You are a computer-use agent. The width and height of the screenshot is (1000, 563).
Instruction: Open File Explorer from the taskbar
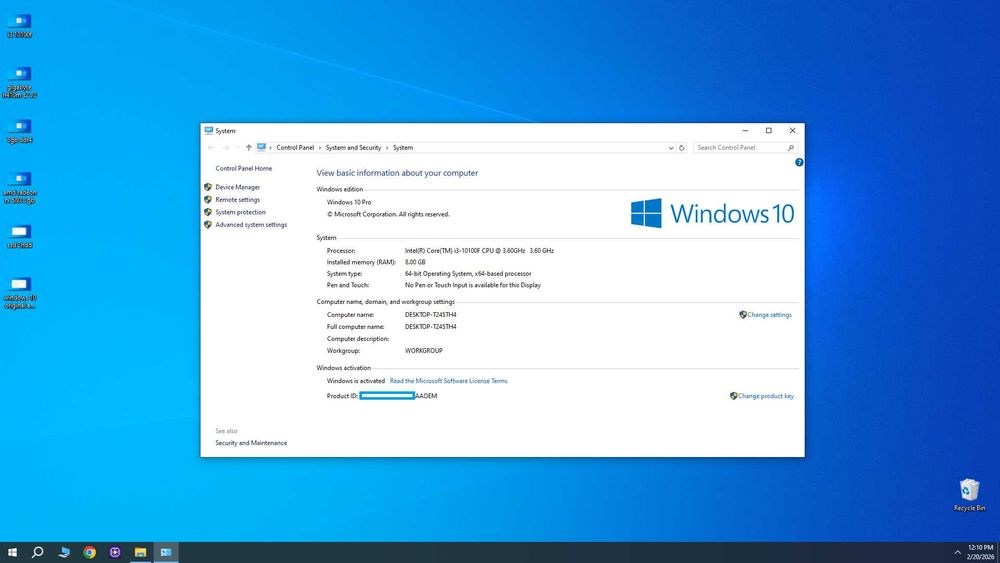pyautogui.click(x=140, y=552)
